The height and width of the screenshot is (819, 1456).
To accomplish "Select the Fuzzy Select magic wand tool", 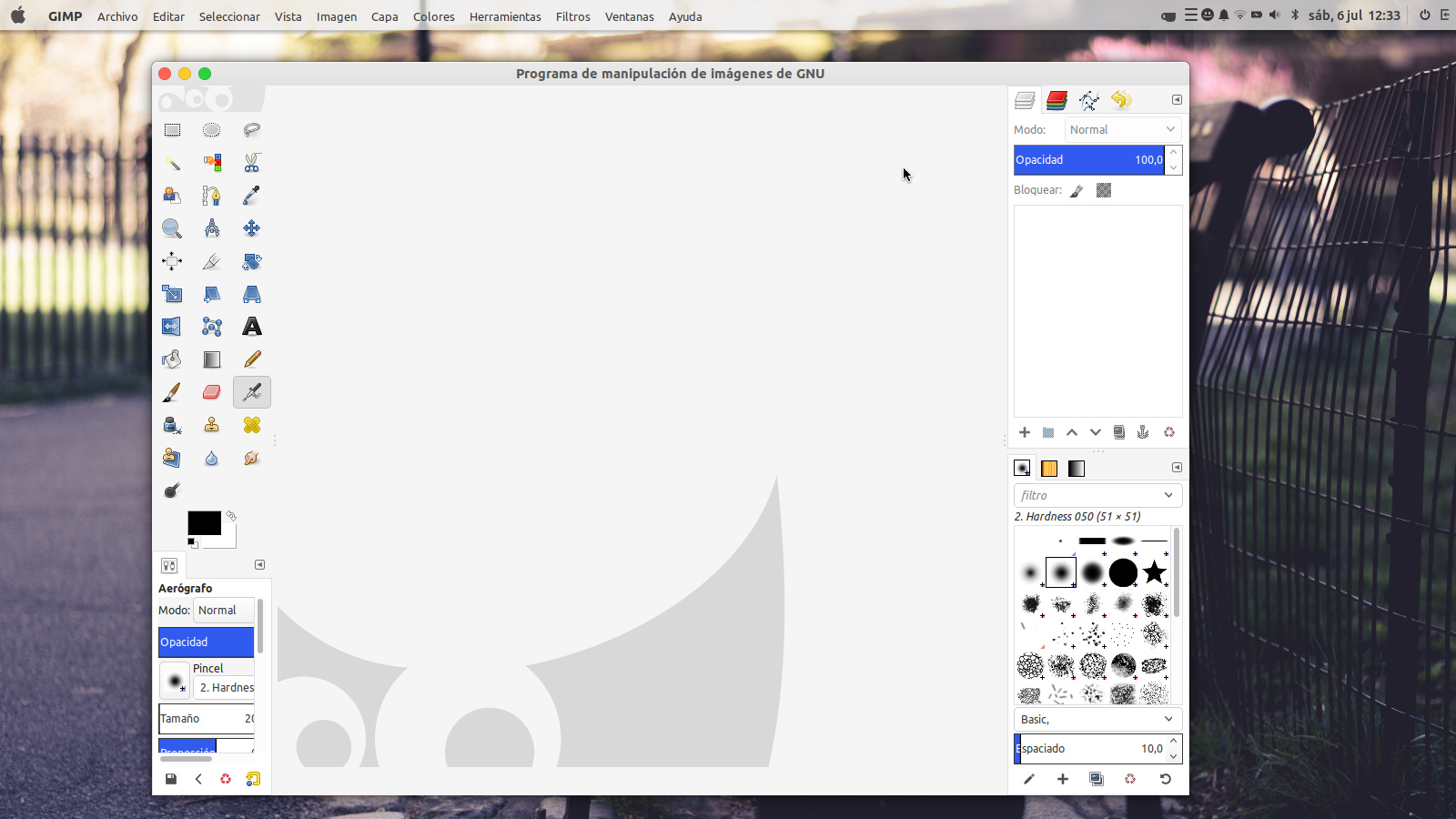I will 172,163.
